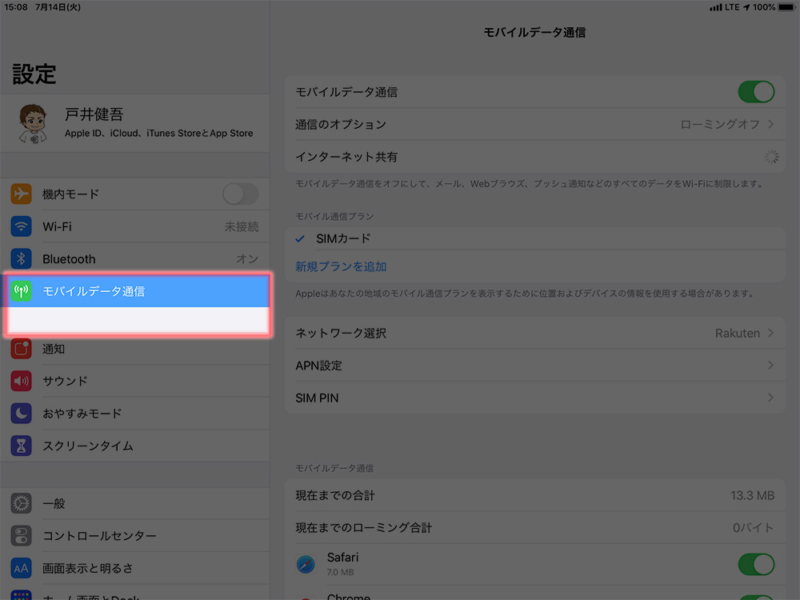The width and height of the screenshot is (800, 600).
Task: Tap the インターネット共有 loading spinner
Action: [771, 157]
